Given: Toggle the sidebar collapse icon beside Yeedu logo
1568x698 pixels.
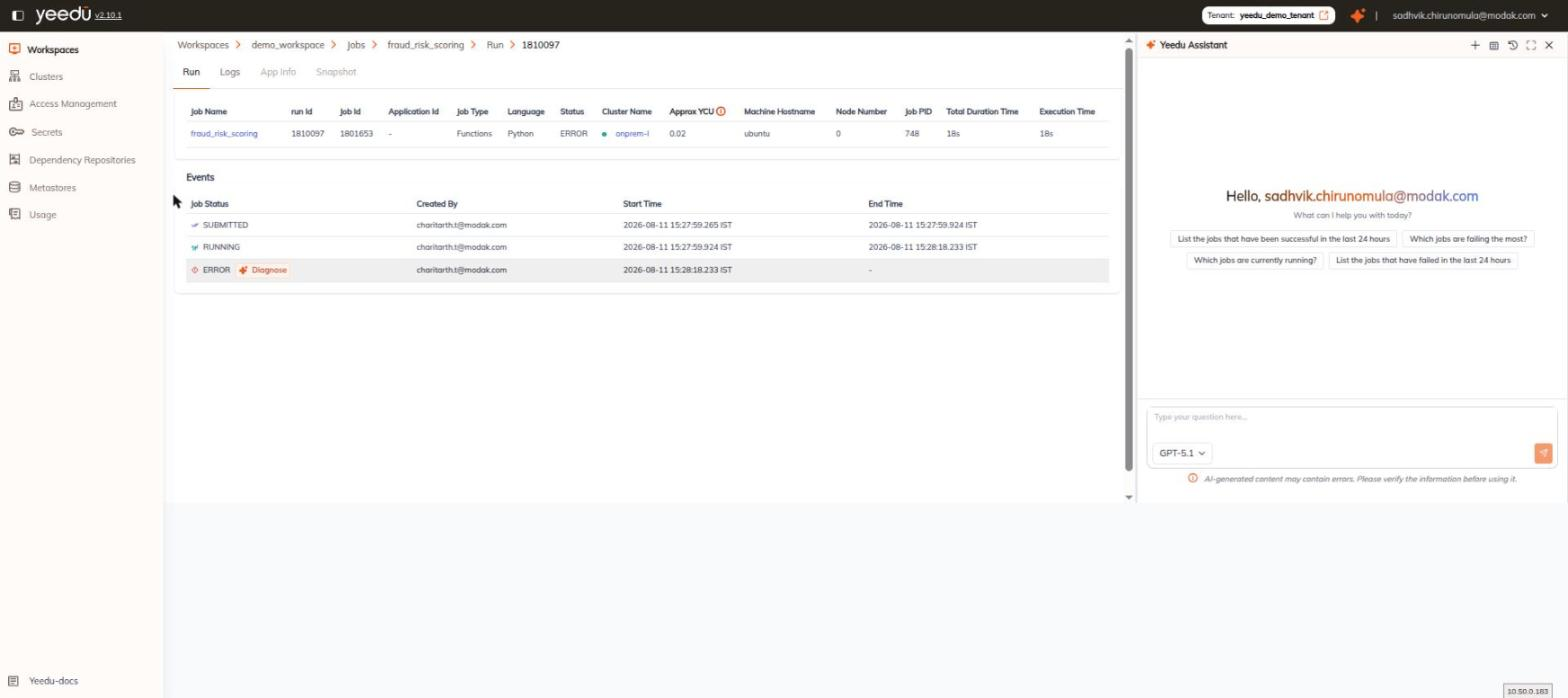Looking at the screenshot, I should coord(17,15).
